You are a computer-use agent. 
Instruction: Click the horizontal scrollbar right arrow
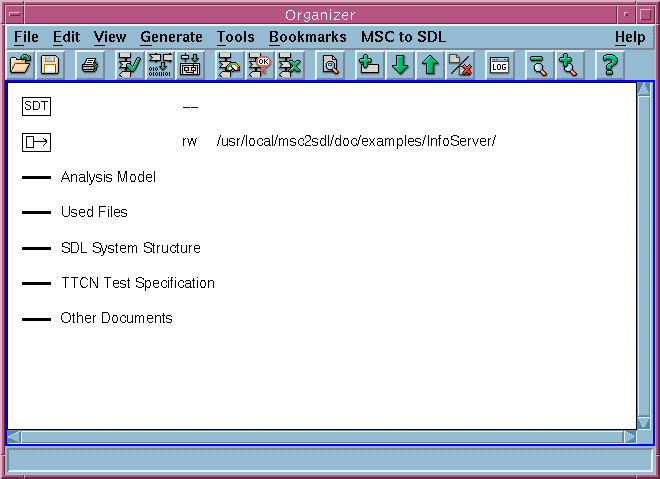[x=630, y=437]
